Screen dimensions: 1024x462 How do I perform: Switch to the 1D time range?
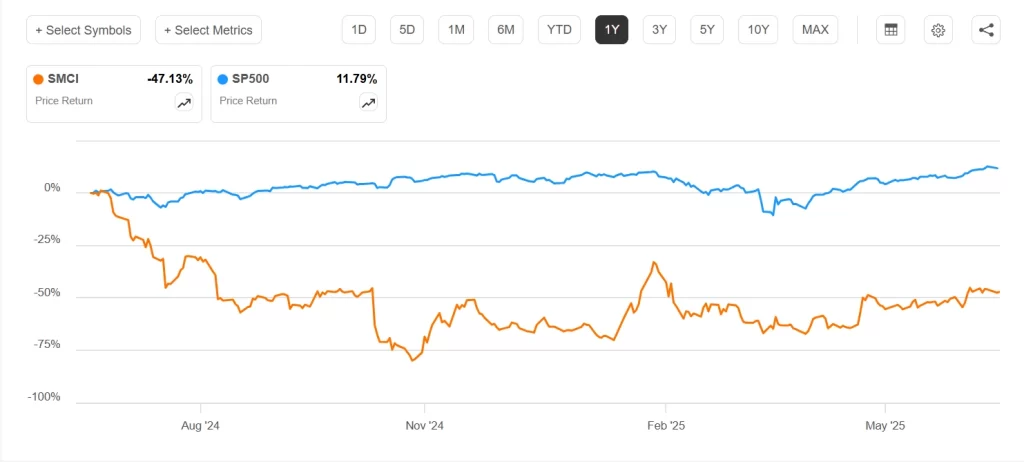[357, 30]
